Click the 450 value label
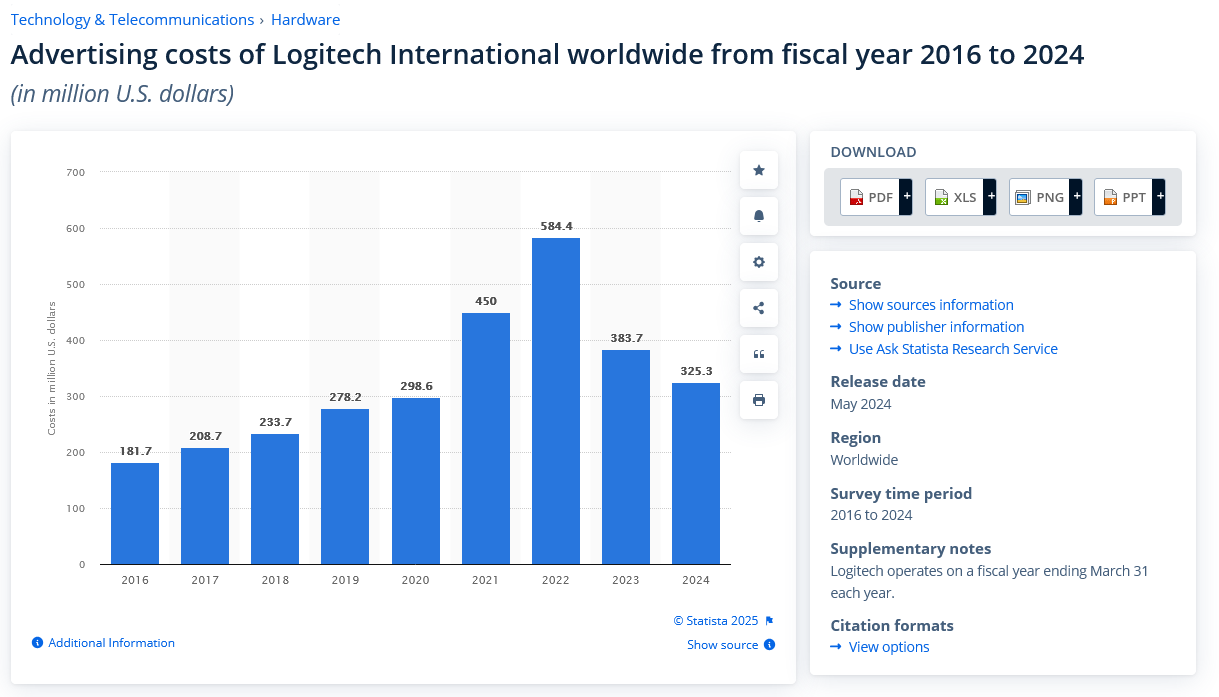The image size is (1219, 697). [486, 301]
